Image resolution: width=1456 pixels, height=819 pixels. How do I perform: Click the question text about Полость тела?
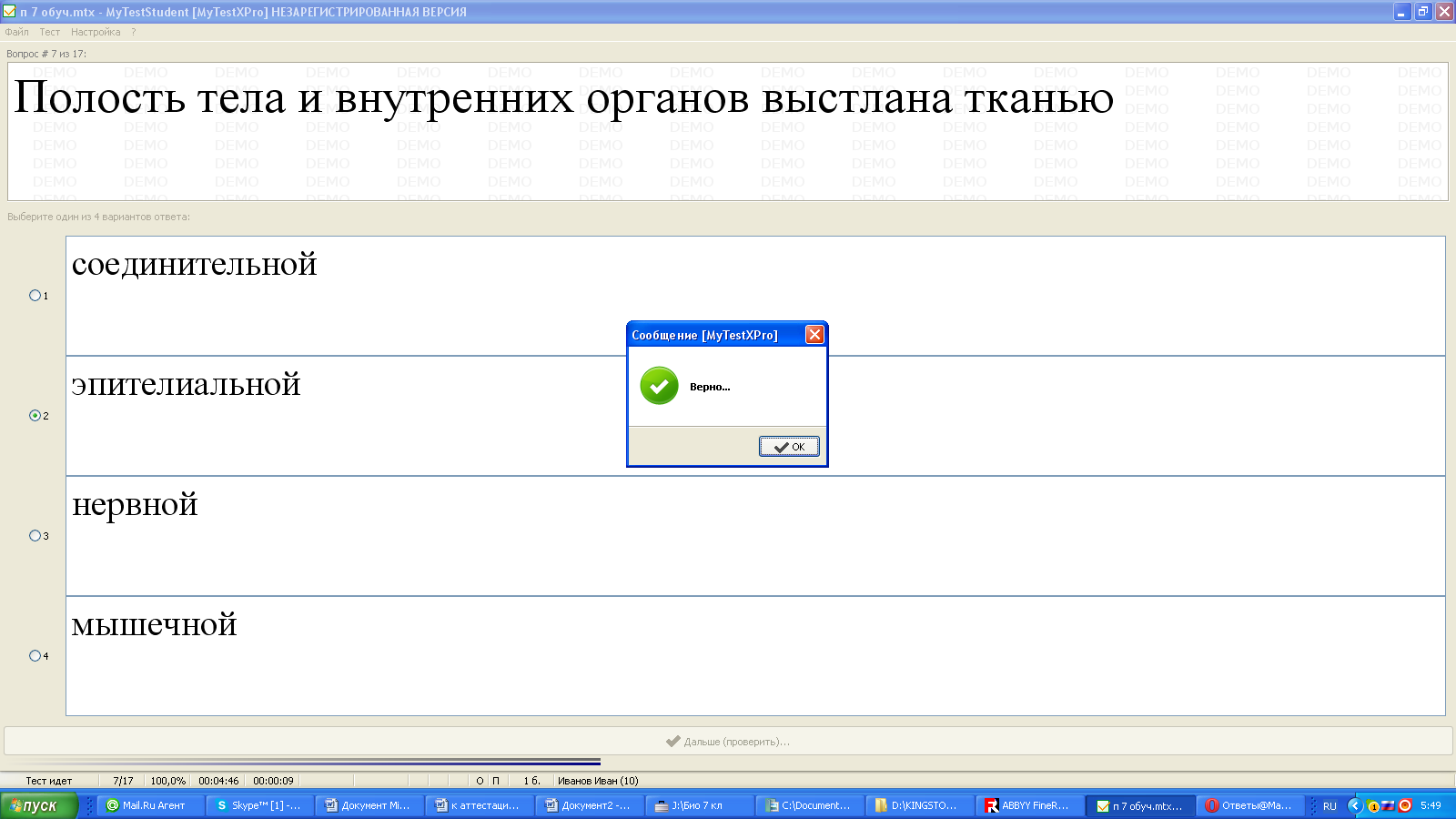coord(563,97)
